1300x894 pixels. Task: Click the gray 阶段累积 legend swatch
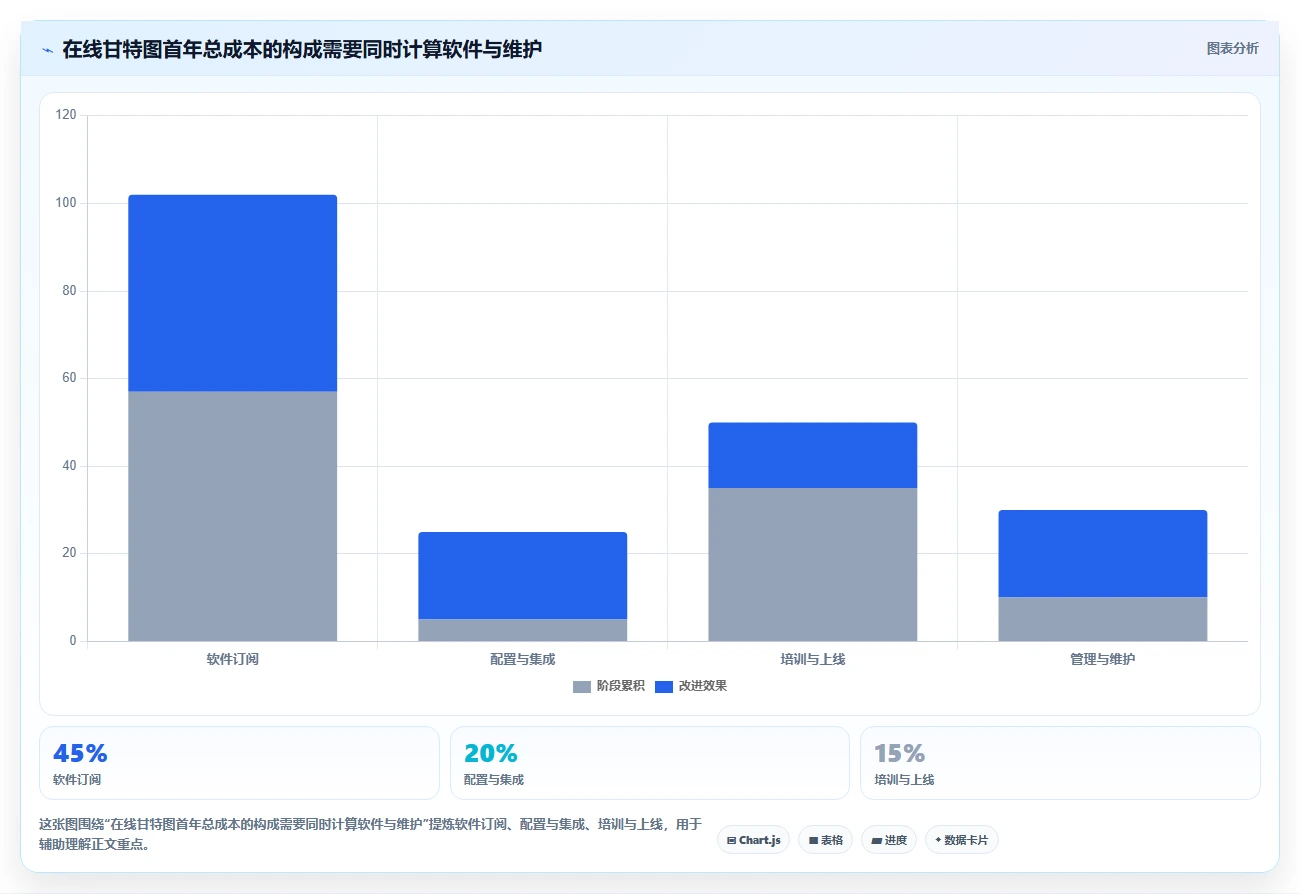coord(582,686)
